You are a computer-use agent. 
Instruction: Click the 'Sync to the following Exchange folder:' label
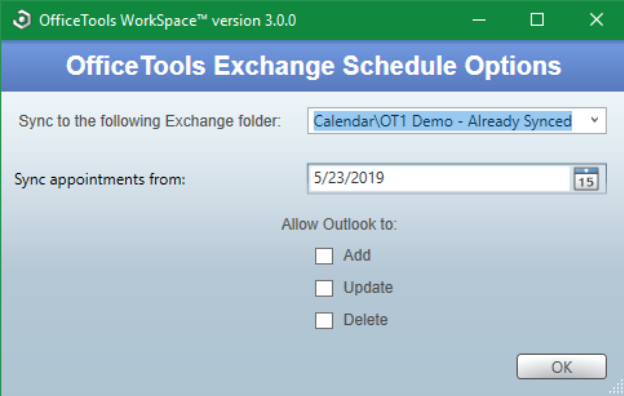150,121
